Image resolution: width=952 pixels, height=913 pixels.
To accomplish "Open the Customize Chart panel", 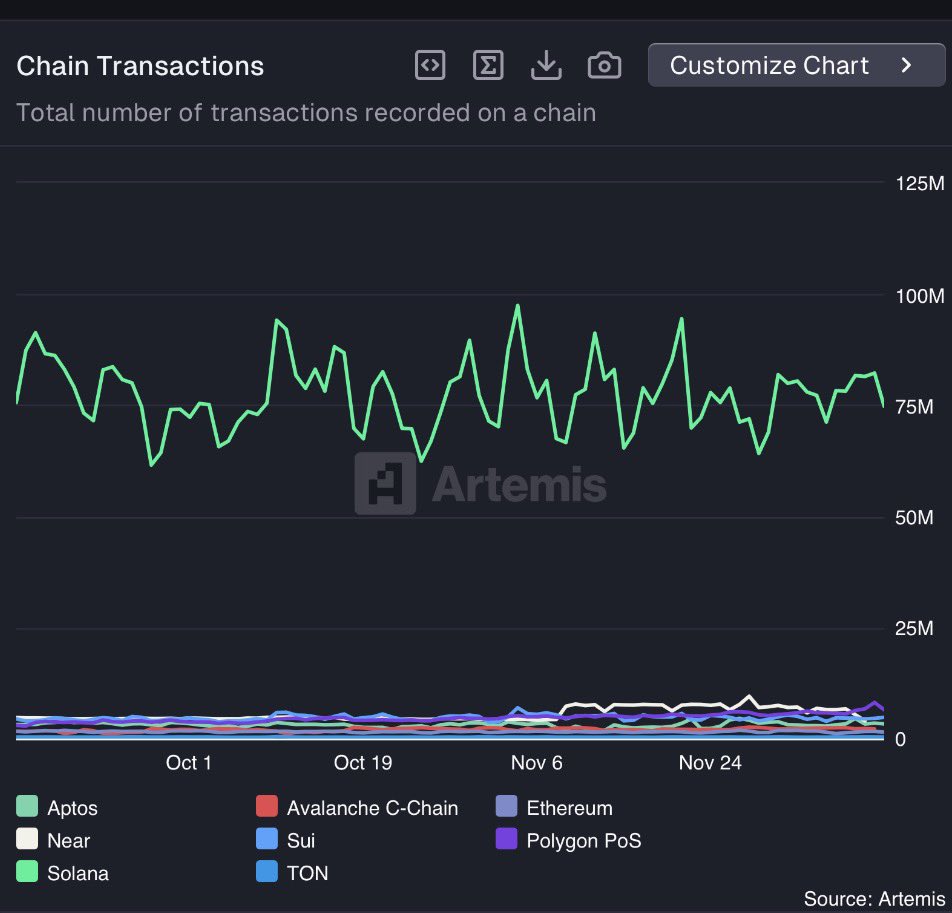I will coord(770,66).
